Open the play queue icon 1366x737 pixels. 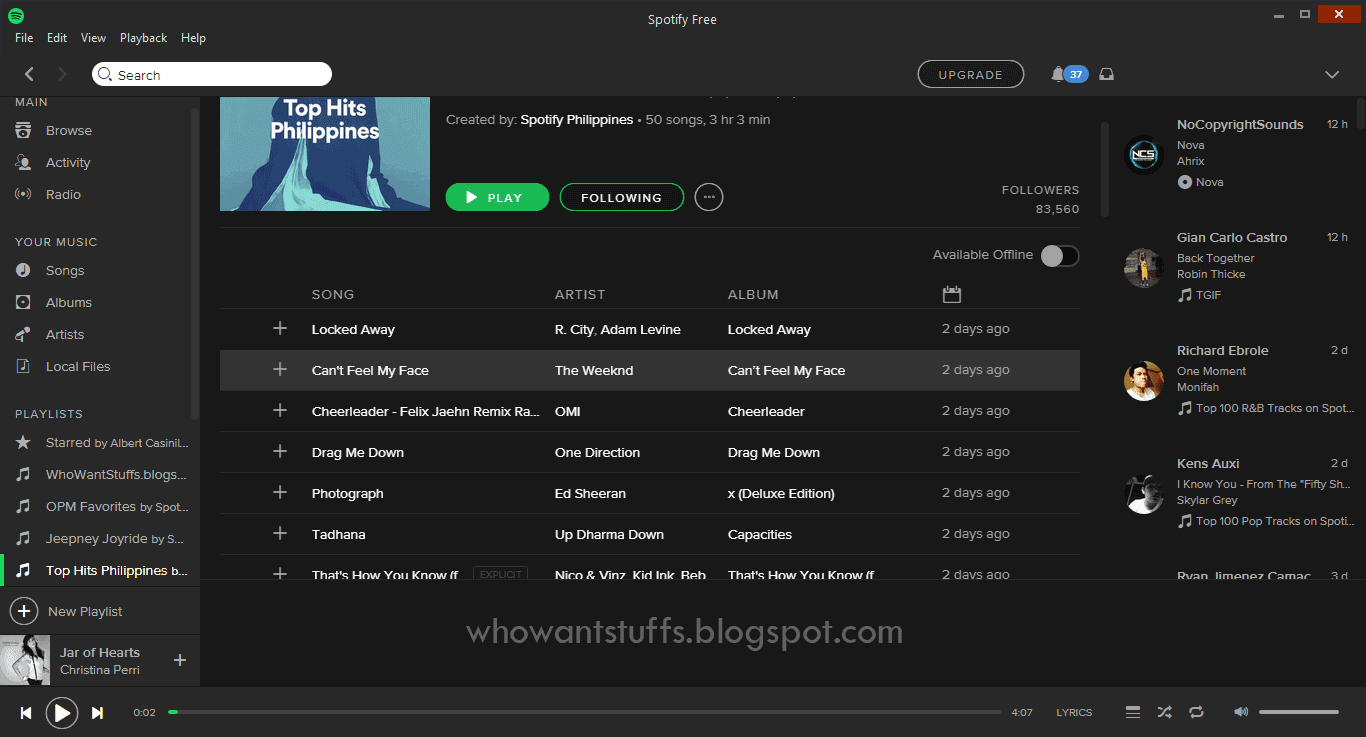click(x=1133, y=712)
